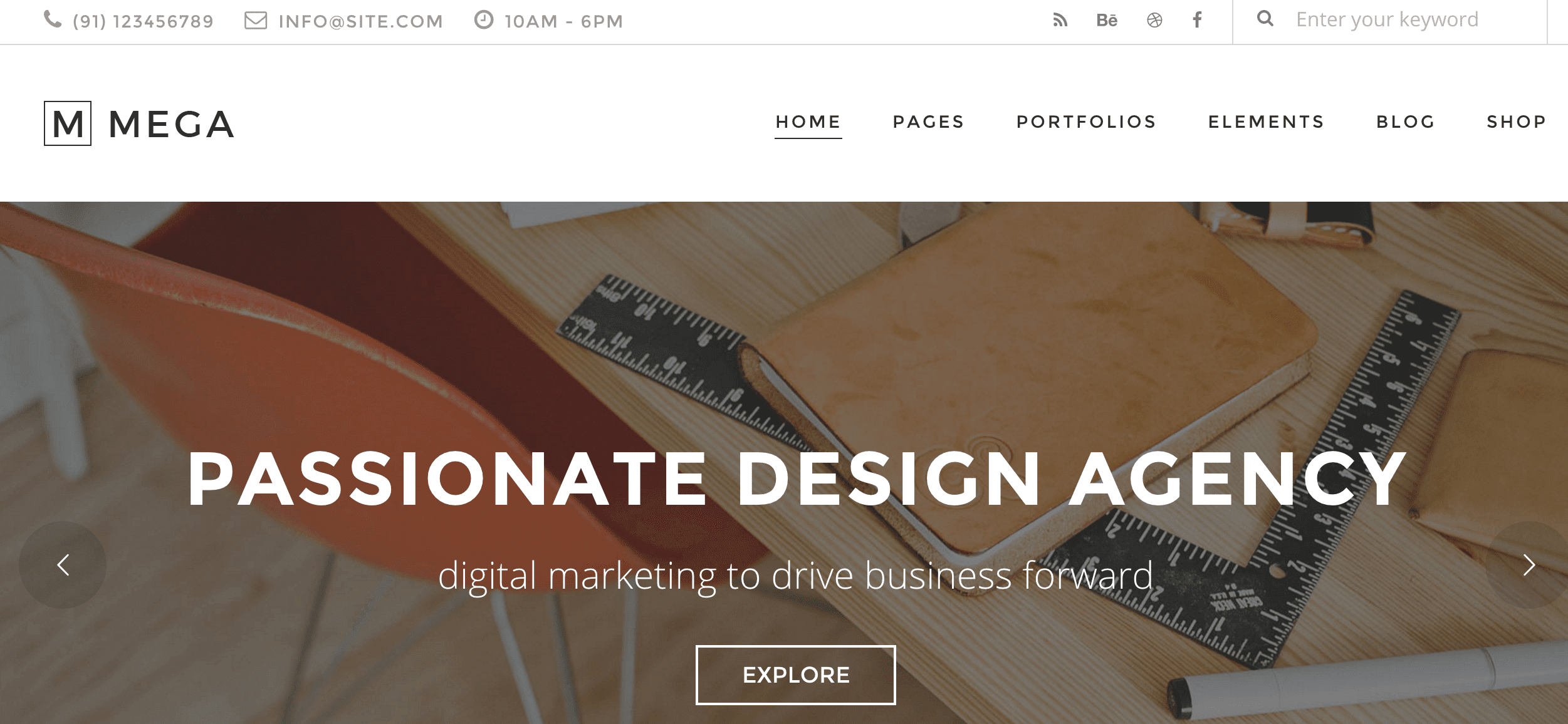Click the clock hours icon
The height and width of the screenshot is (724, 1568).
(483, 20)
